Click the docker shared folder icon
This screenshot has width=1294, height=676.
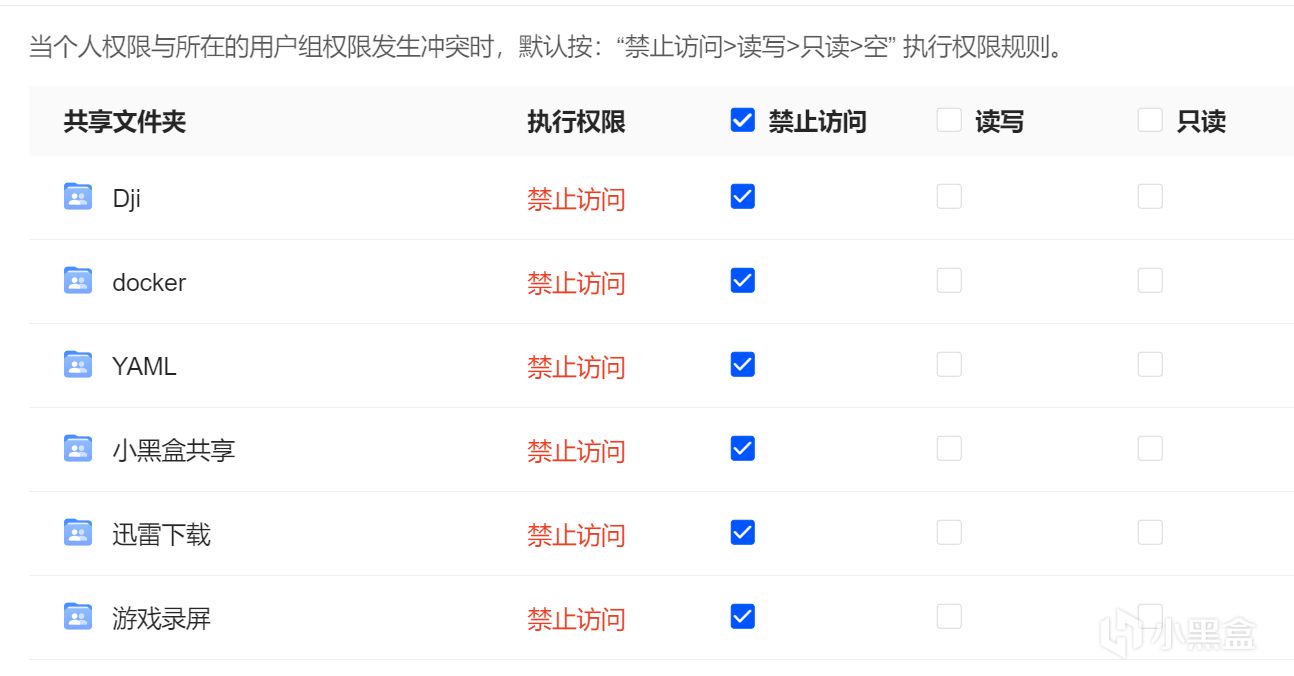tap(78, 281)
